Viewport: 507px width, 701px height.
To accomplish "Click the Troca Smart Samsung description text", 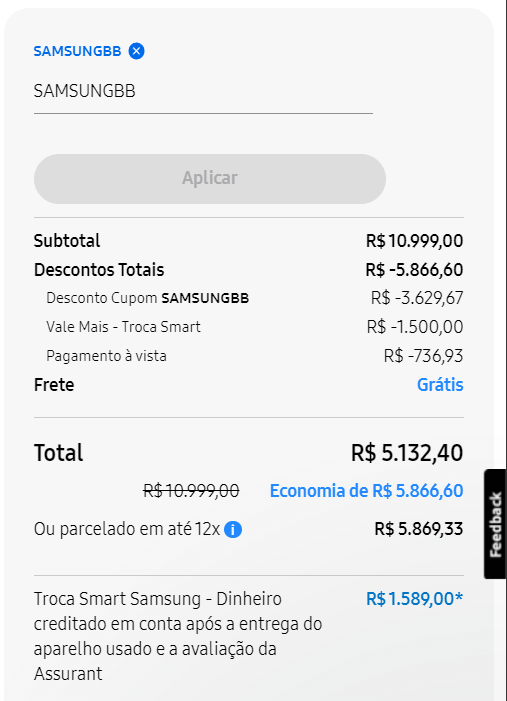I will 178,636.
